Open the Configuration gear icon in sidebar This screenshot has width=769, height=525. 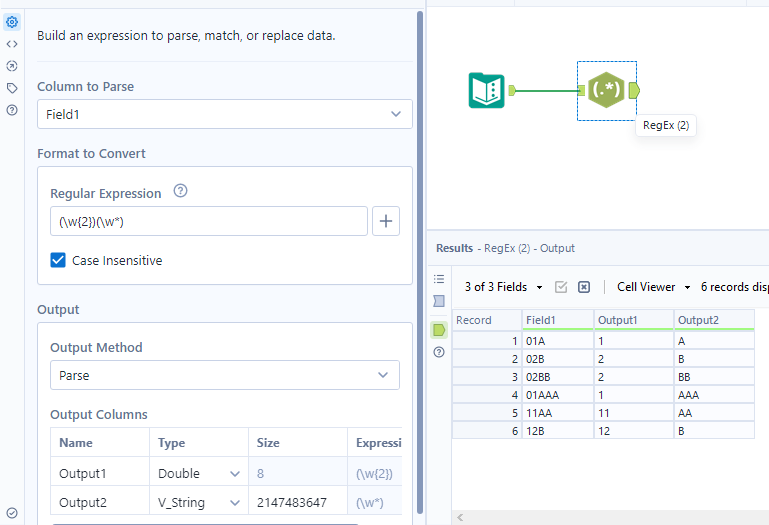[12, 22]
